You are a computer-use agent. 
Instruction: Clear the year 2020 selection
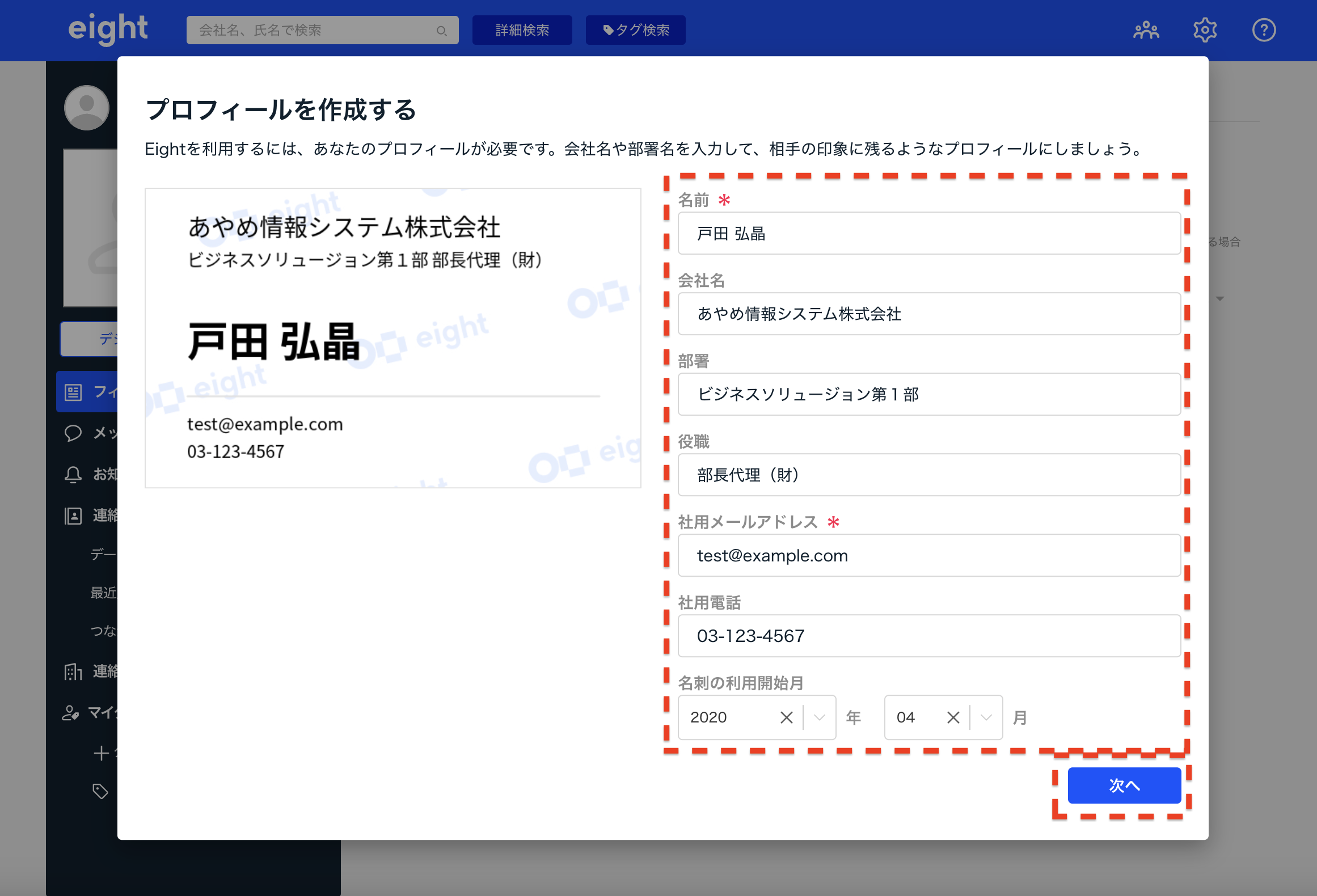[786, 717]
